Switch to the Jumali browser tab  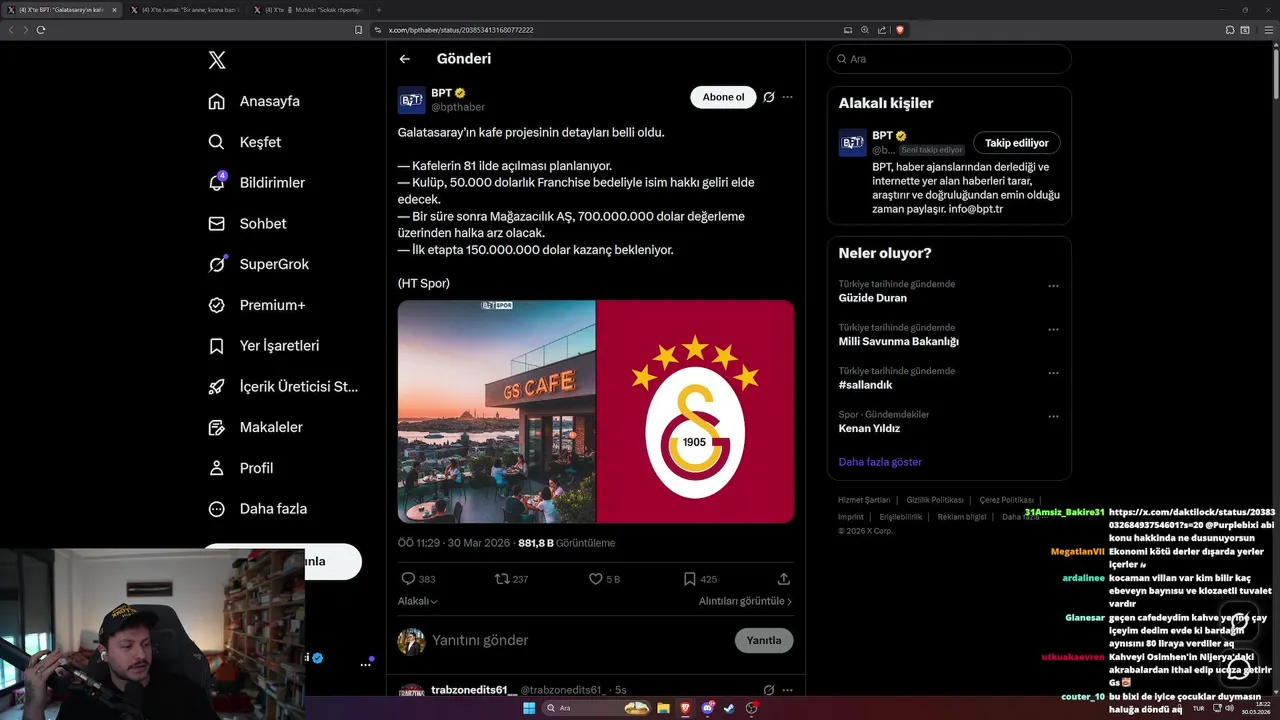point(184,10)
